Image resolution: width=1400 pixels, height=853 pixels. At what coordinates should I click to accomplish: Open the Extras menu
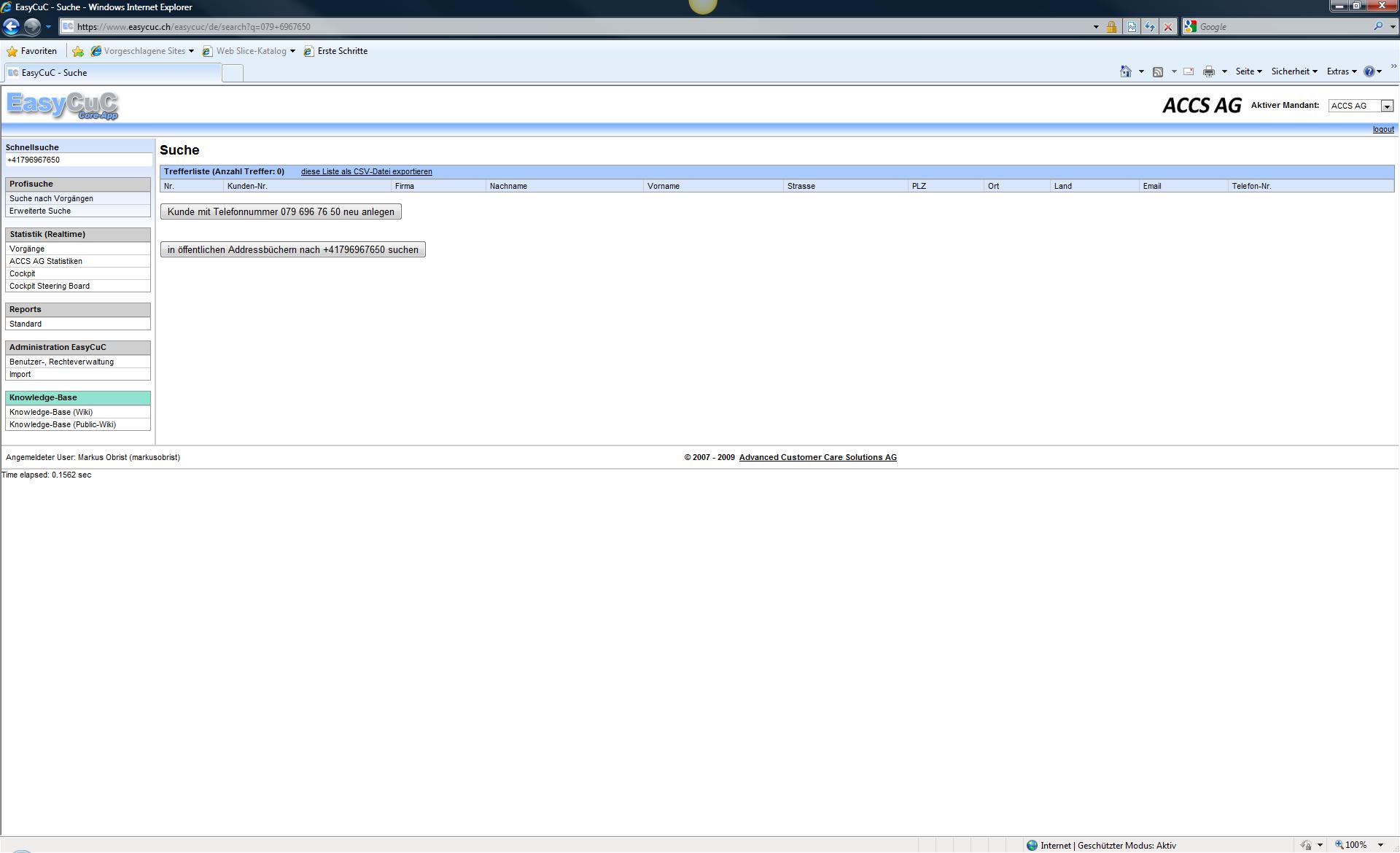tap(1342, 71)
